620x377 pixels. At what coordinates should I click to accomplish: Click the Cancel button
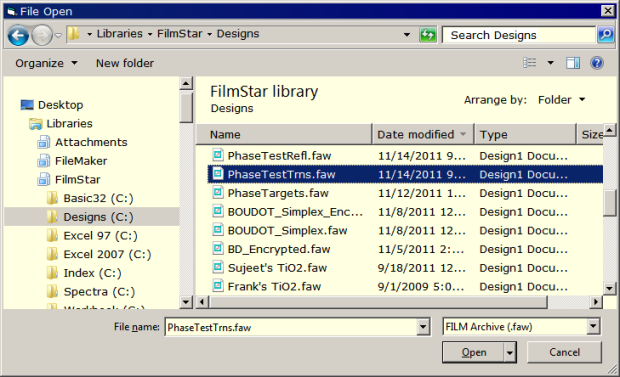pos(564,352)
